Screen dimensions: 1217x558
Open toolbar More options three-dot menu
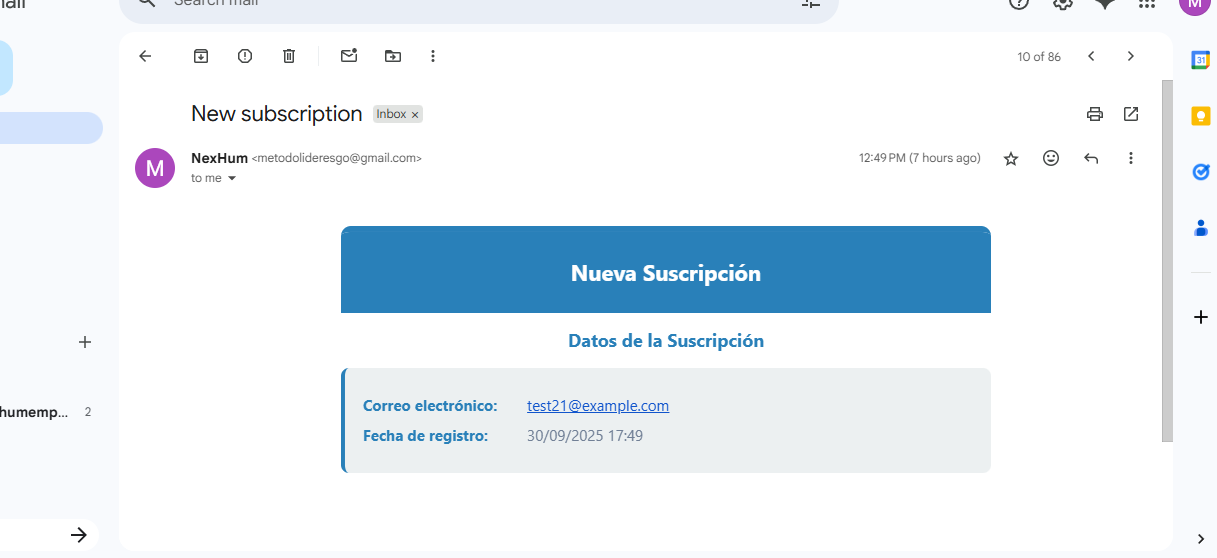(x=433, y=56)
